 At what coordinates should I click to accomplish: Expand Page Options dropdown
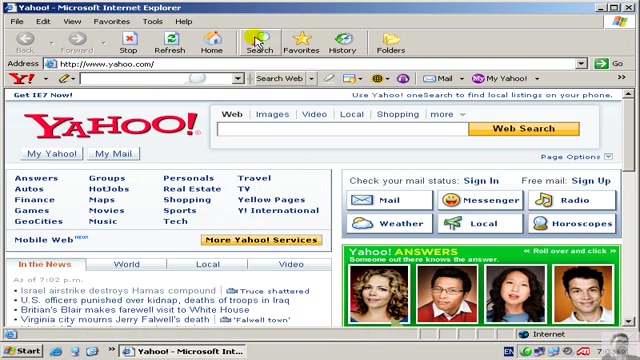(609, 157)
